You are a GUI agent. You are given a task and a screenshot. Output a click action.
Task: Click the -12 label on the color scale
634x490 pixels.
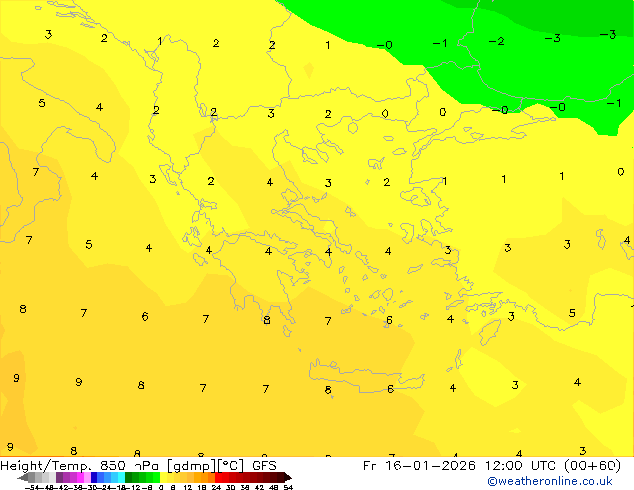(x=136, y=487)
